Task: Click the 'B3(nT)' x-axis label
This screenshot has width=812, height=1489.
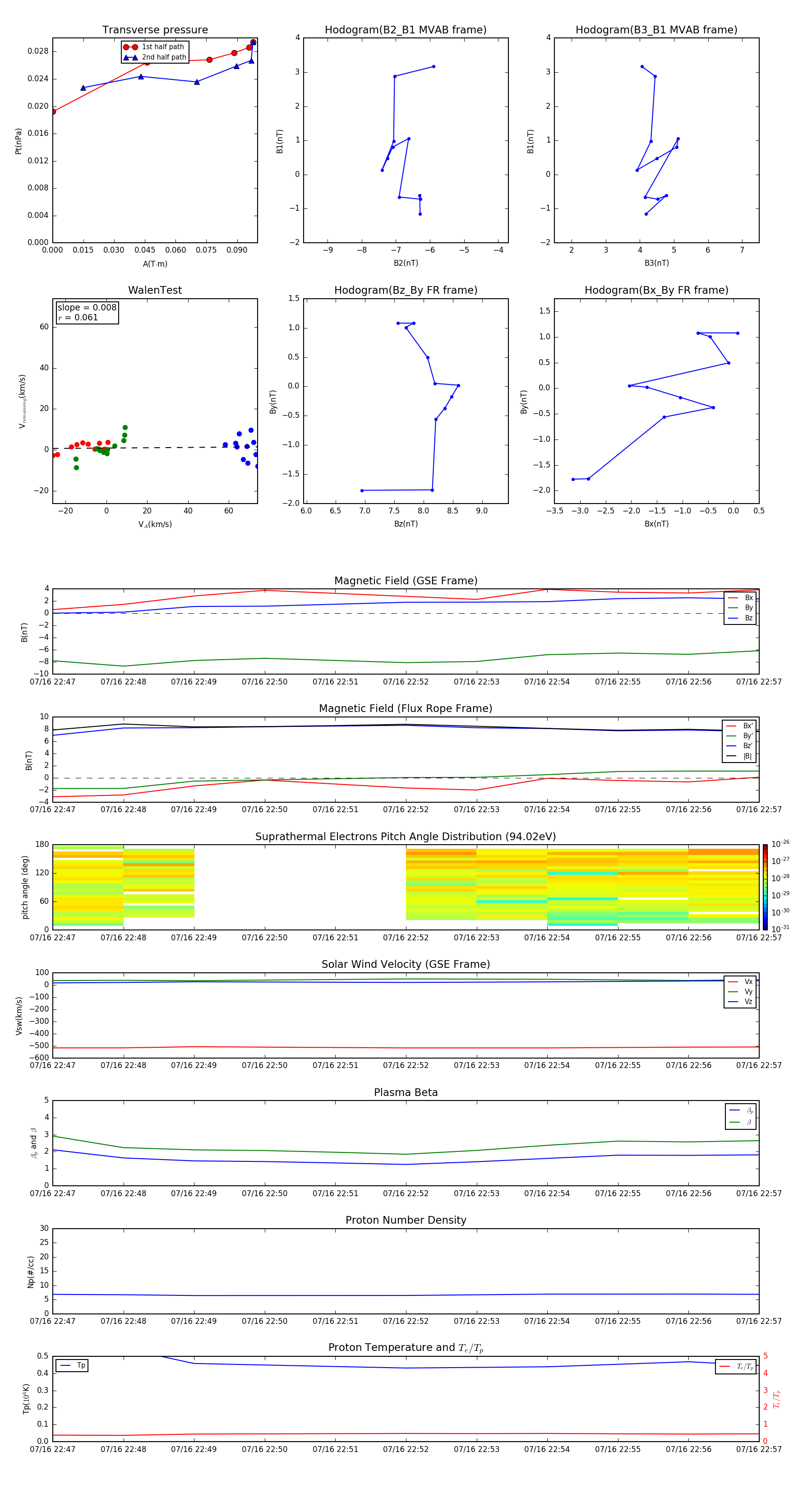Action: 656,263
